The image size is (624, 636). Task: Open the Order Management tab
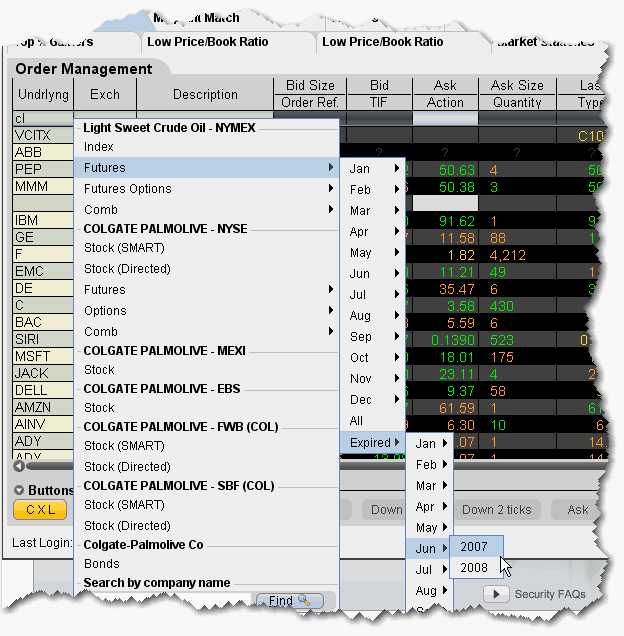coord(83,69)
